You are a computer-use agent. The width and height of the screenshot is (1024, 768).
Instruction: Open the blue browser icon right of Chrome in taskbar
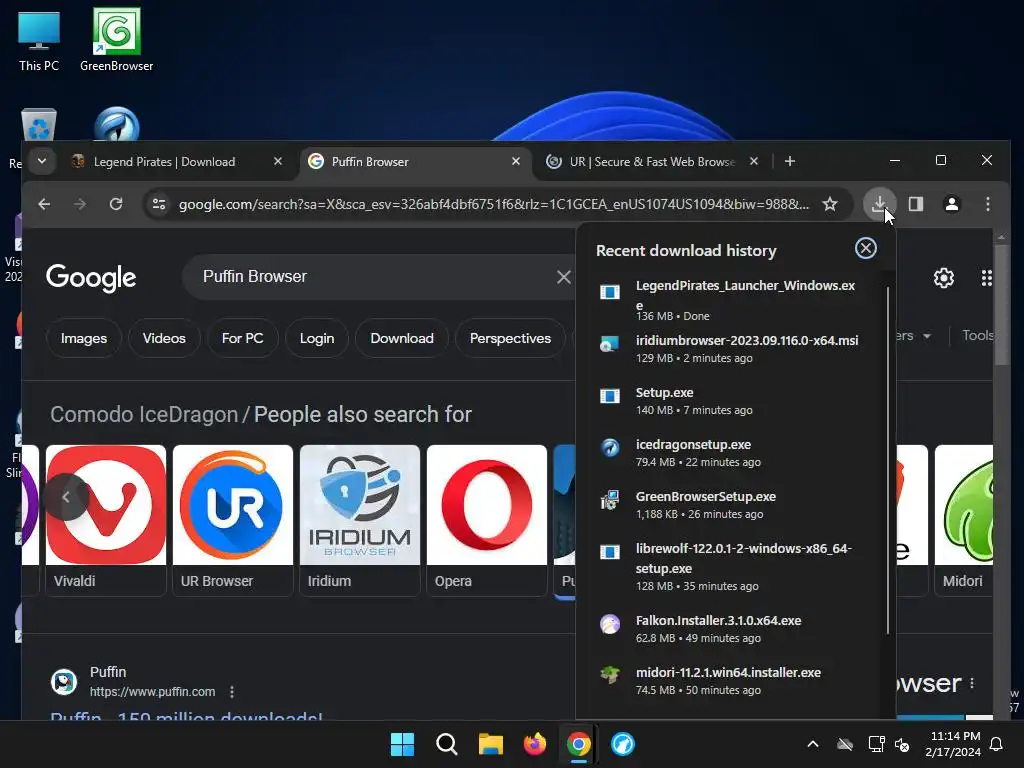[x=622, y=744]
